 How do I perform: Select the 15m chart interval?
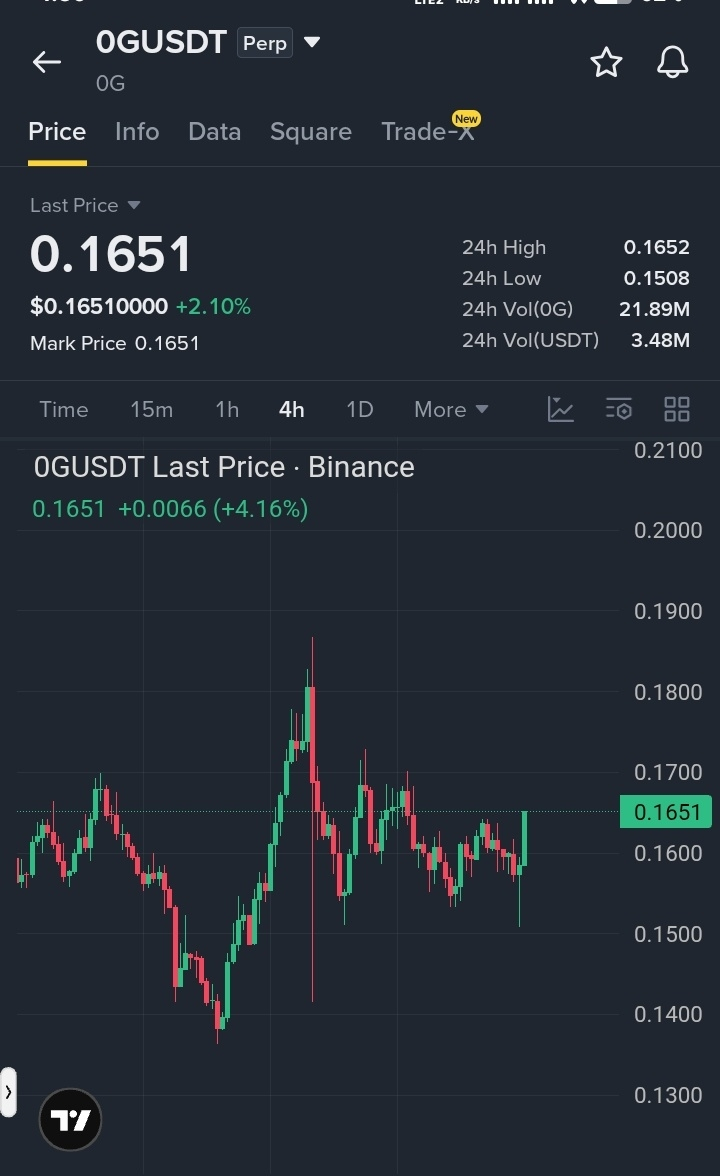point(152,410)
